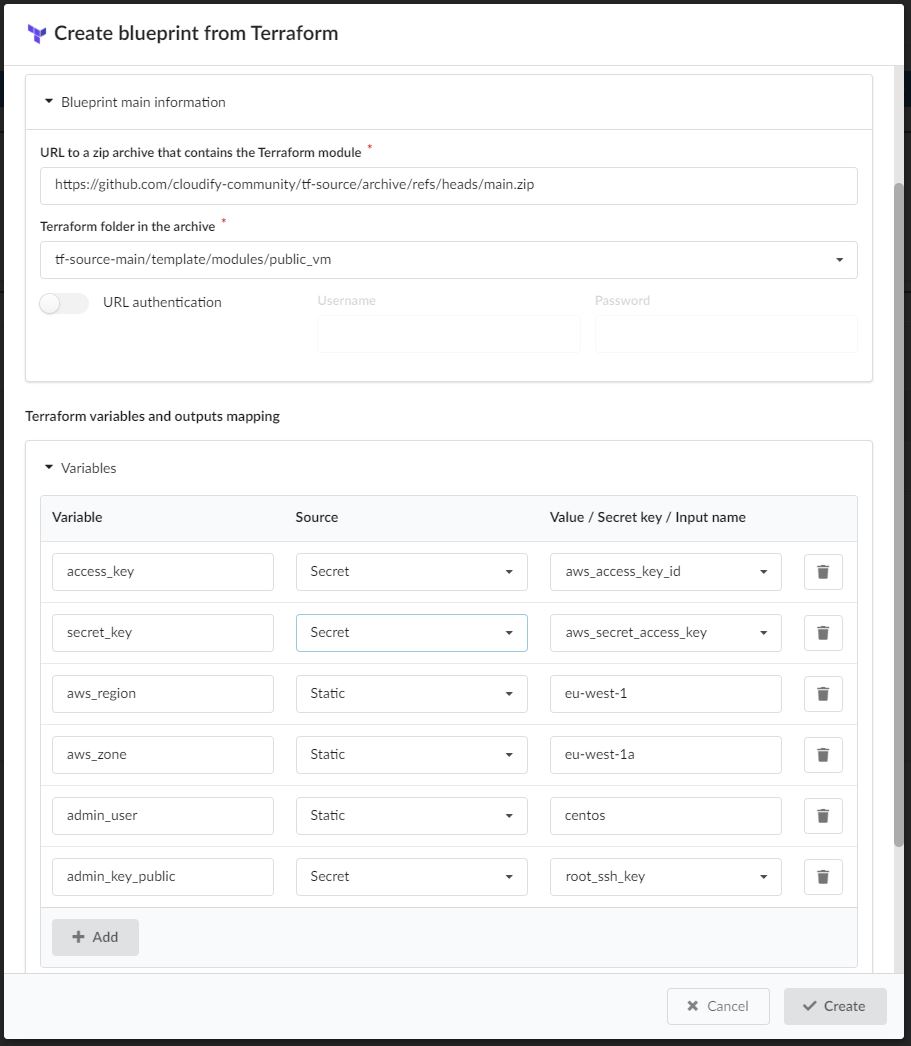
Task: Collapse the Blueprint main information section
Action: point(46,101)
